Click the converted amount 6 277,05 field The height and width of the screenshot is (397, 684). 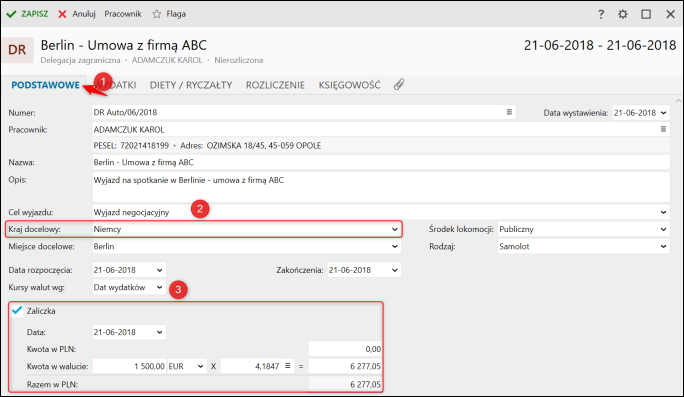[x=345, y=366]
